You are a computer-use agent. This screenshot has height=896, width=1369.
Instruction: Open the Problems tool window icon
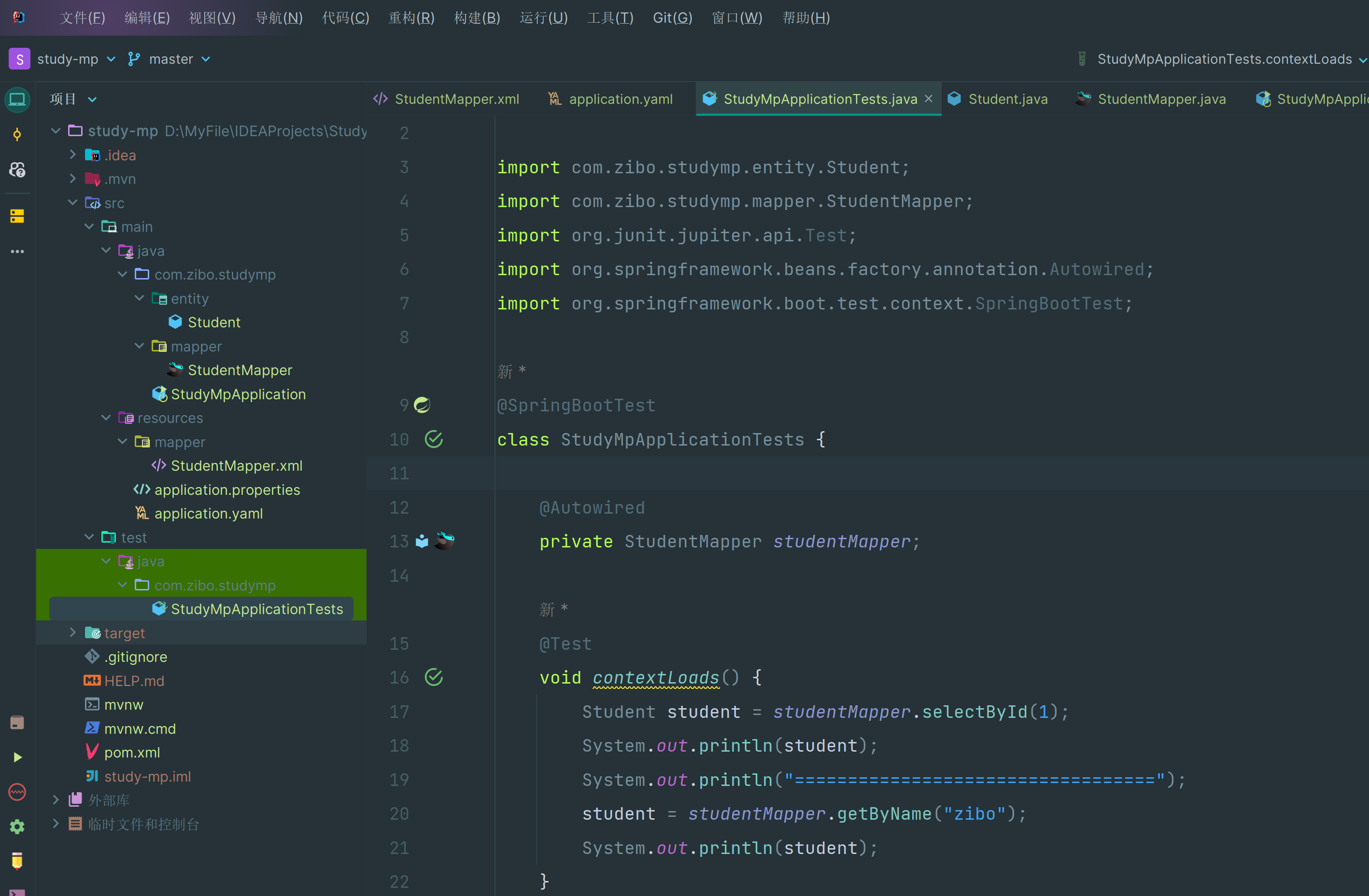(x=17, y=792)
